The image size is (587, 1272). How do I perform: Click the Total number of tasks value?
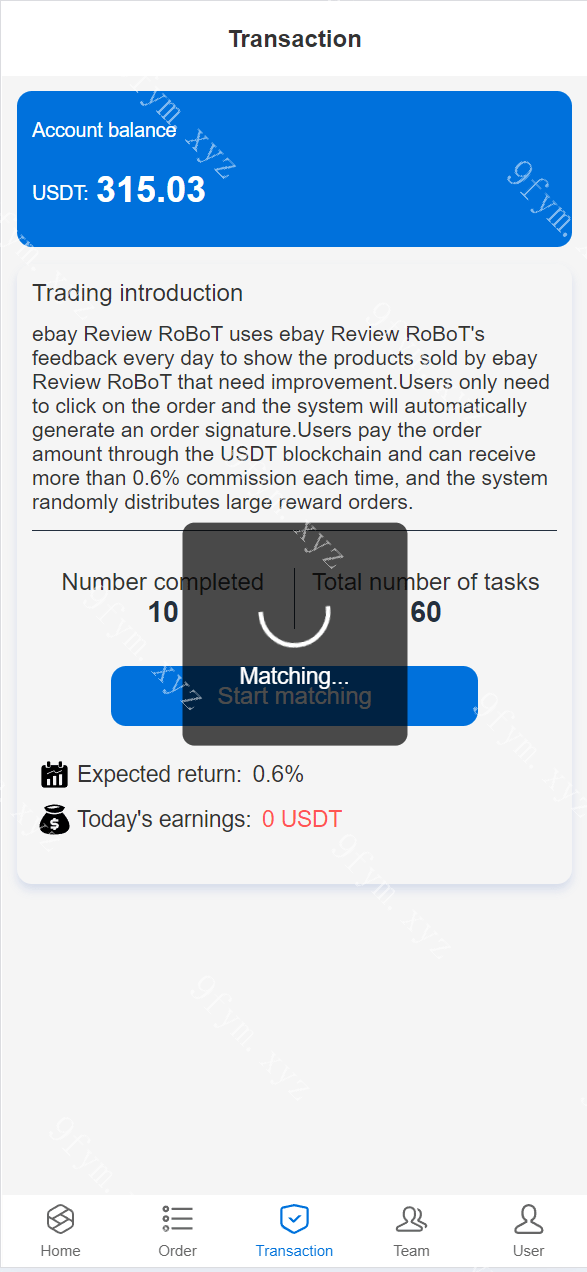pos(425,612)
